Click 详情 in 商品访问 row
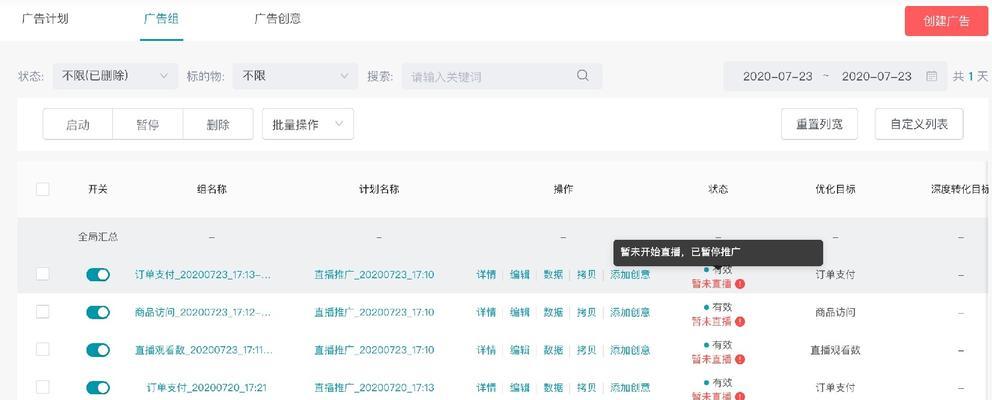The width and height of the screenshot is (992, 400). pyautogui.click(x=486, y=312)
